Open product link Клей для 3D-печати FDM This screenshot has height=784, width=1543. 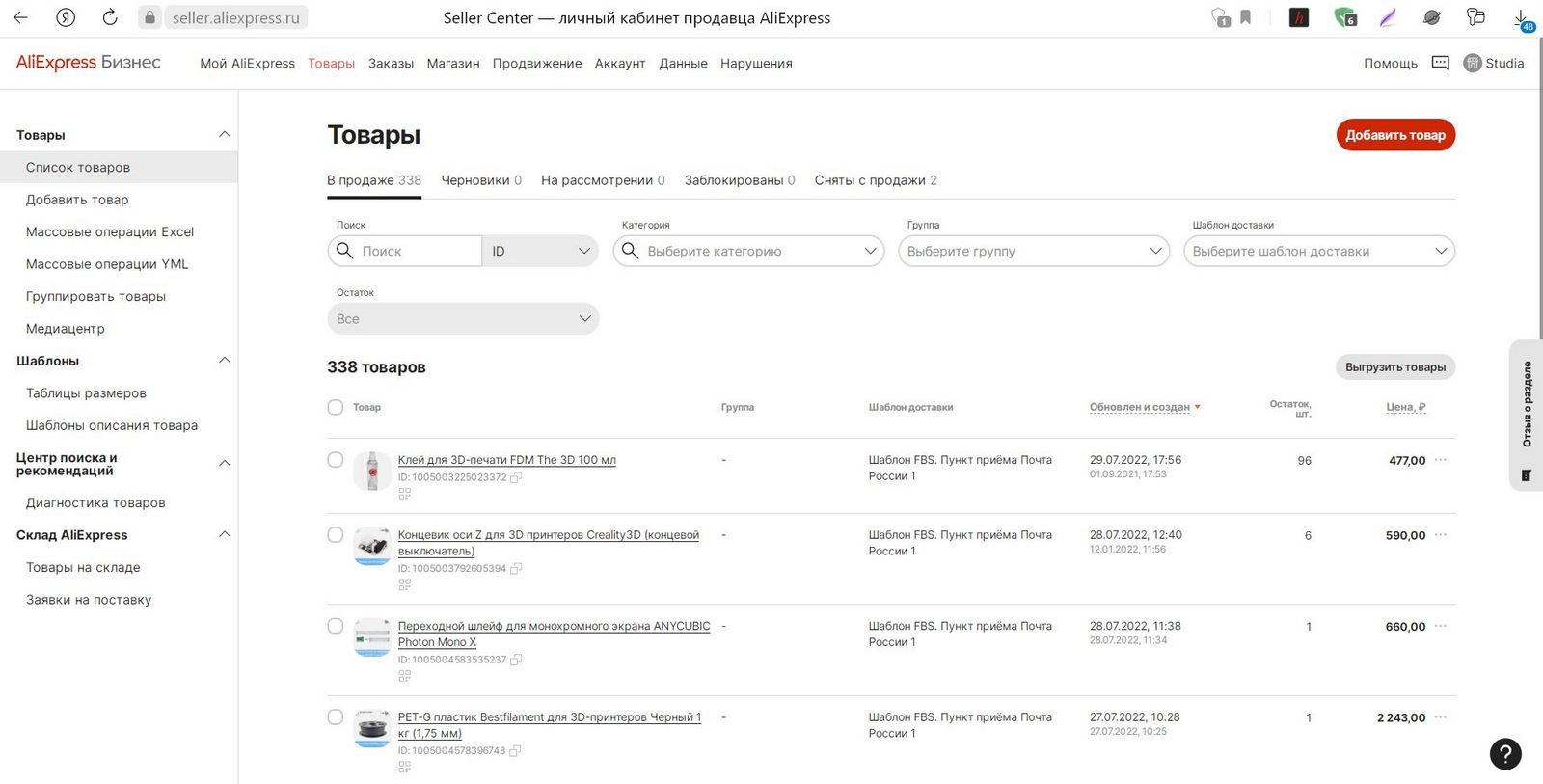tap(506, 460)
